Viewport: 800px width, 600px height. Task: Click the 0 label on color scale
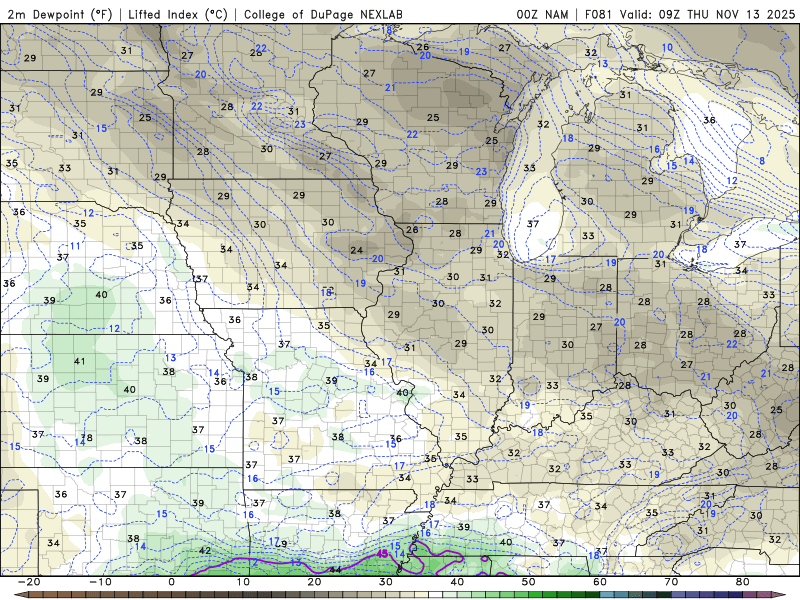(171, 582)
